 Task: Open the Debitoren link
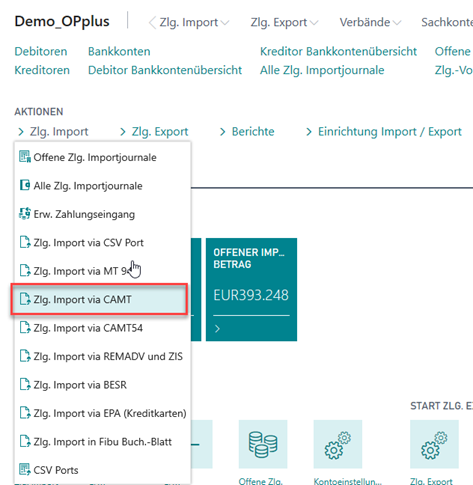click(x=41, y=51)
